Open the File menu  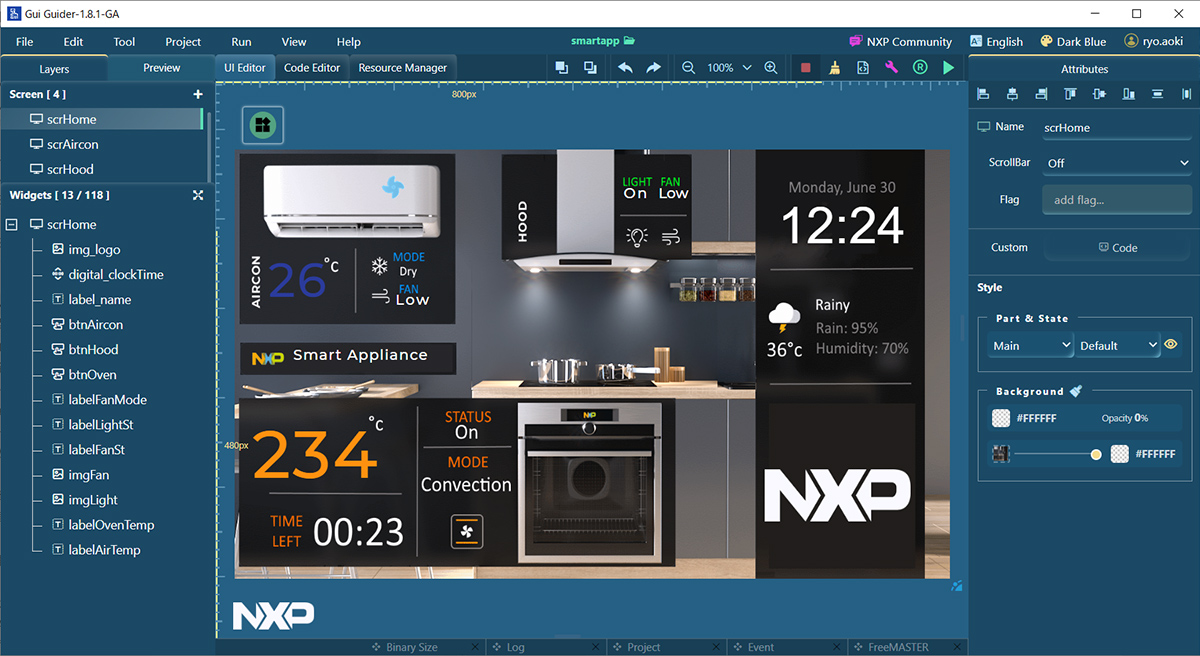[x=25, y=42]
